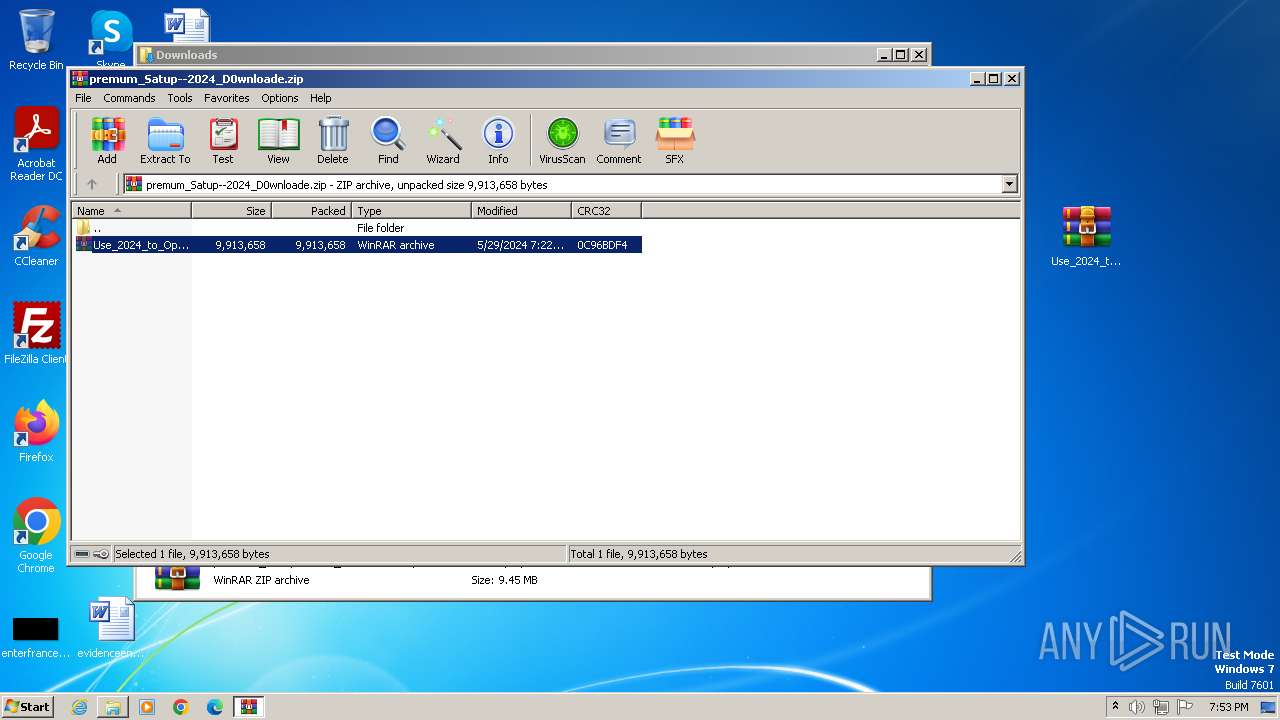Screen dimensions: 1280x720
Task: Open the Wizard wand icon
Action: click(x=443, y=140)
